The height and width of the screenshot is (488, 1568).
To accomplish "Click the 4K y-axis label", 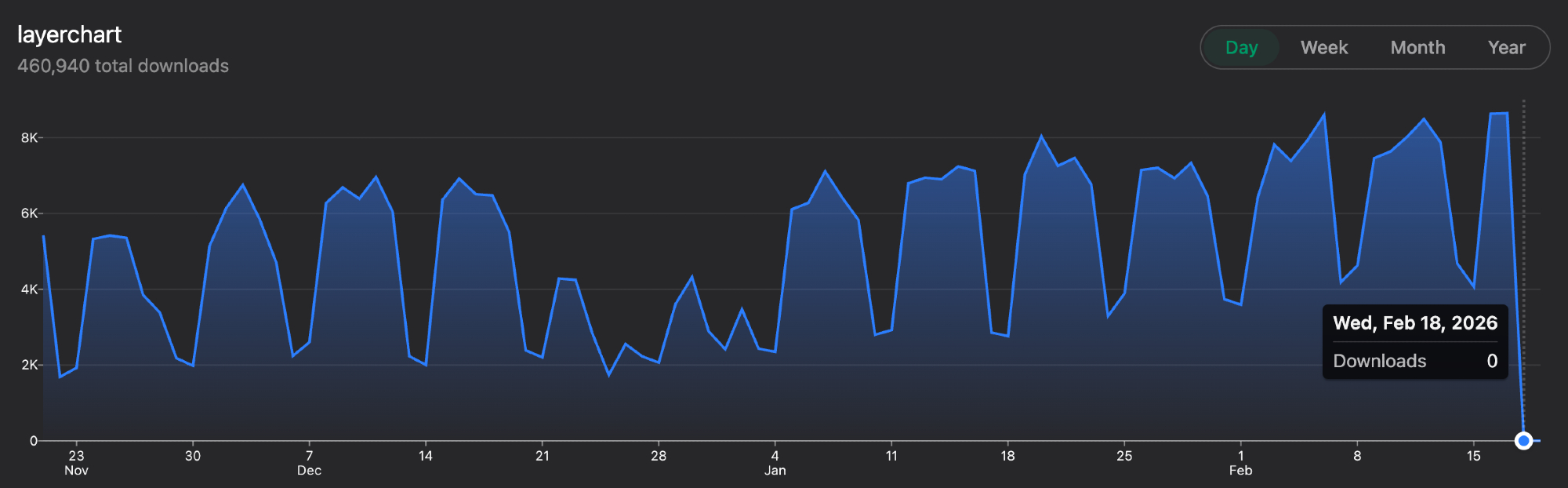I will tap(29, 290).
